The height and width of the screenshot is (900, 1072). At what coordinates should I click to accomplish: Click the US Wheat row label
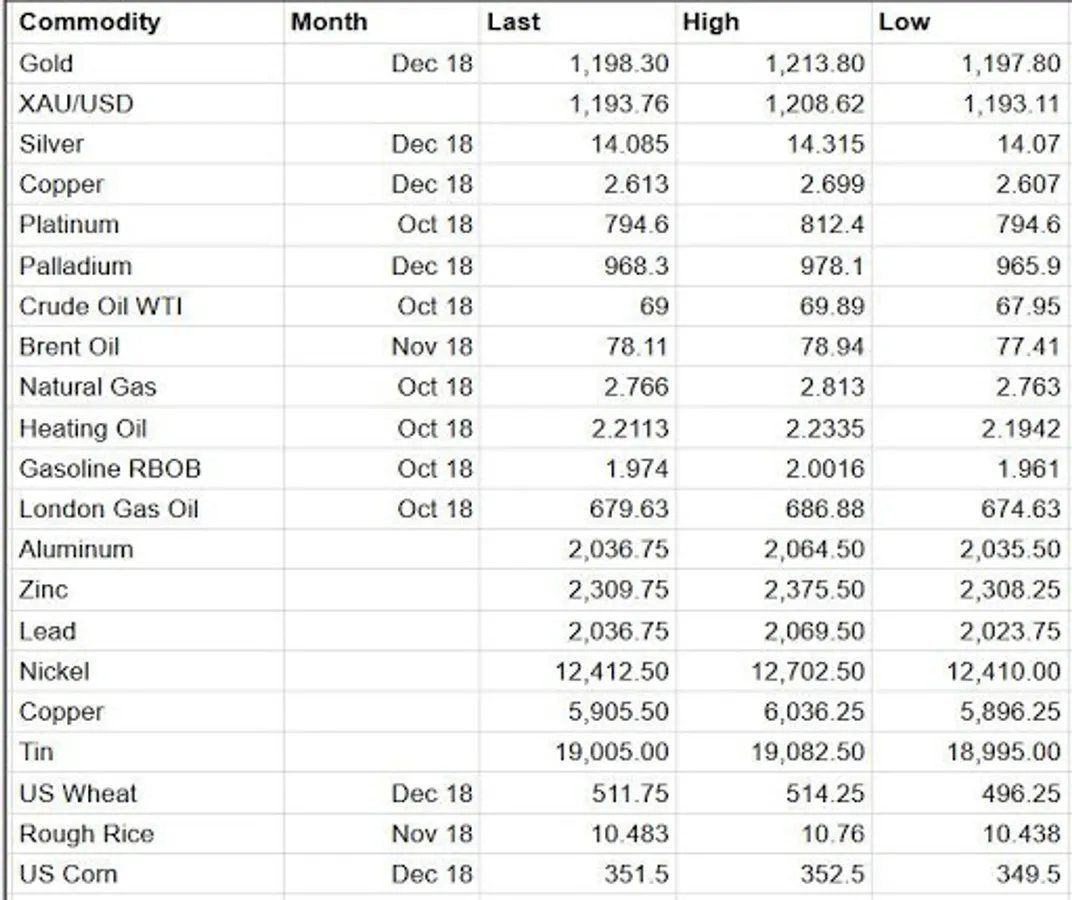point(78,793)
